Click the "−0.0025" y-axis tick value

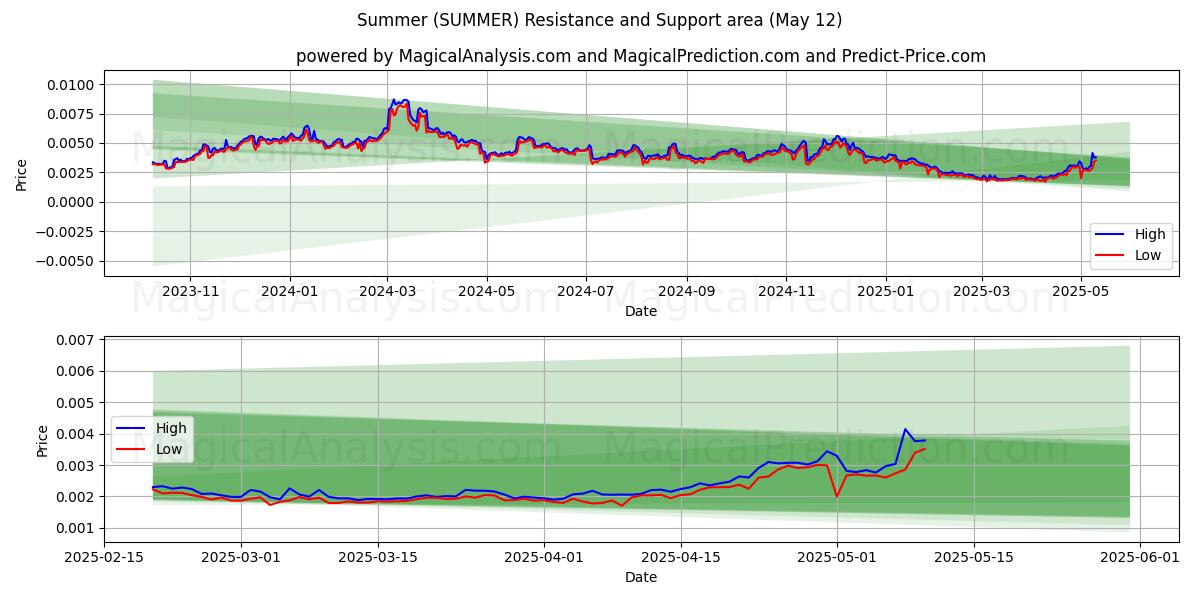coord(66,232)
